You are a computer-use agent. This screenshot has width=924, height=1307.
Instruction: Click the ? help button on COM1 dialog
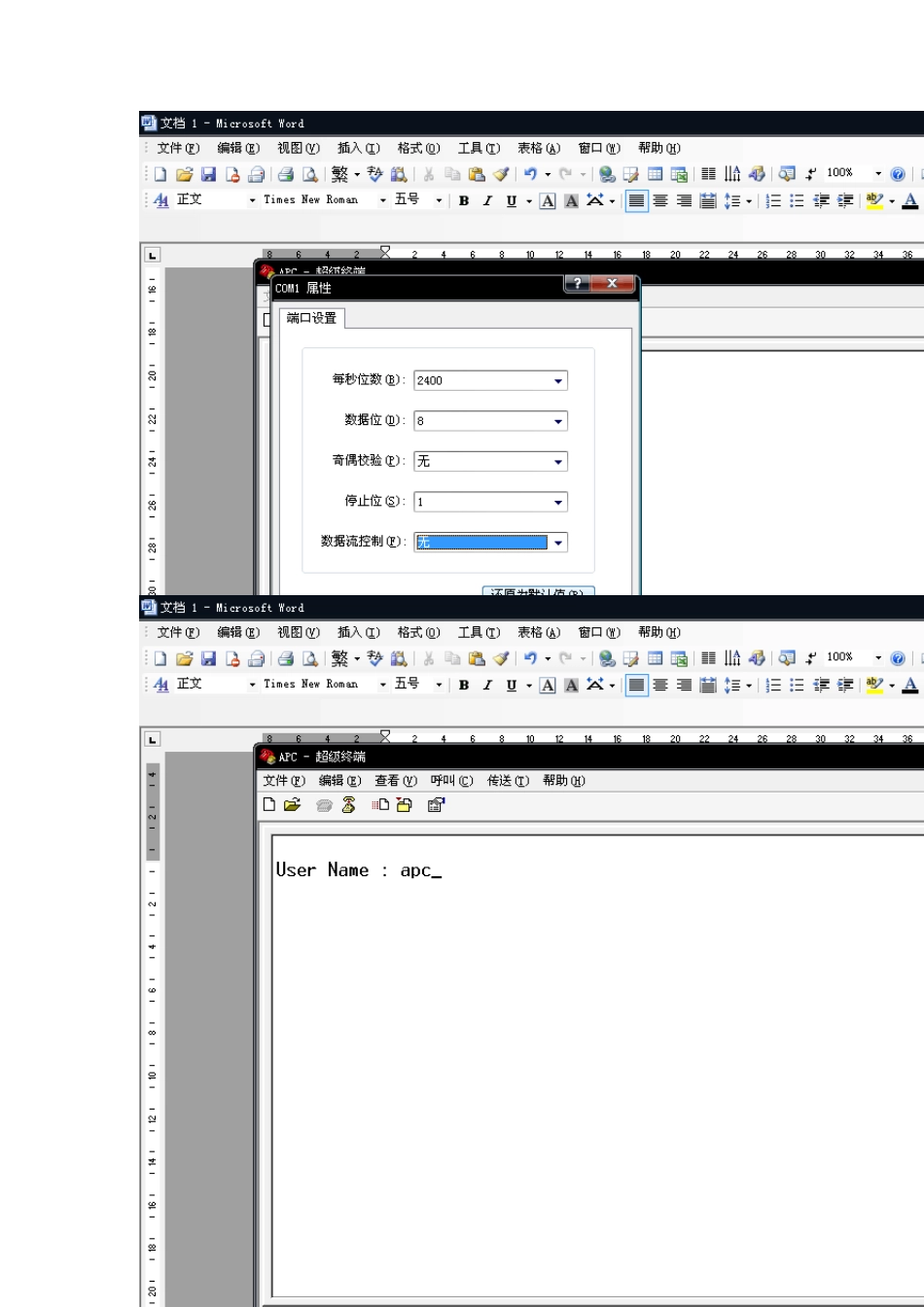pos(578,283)
